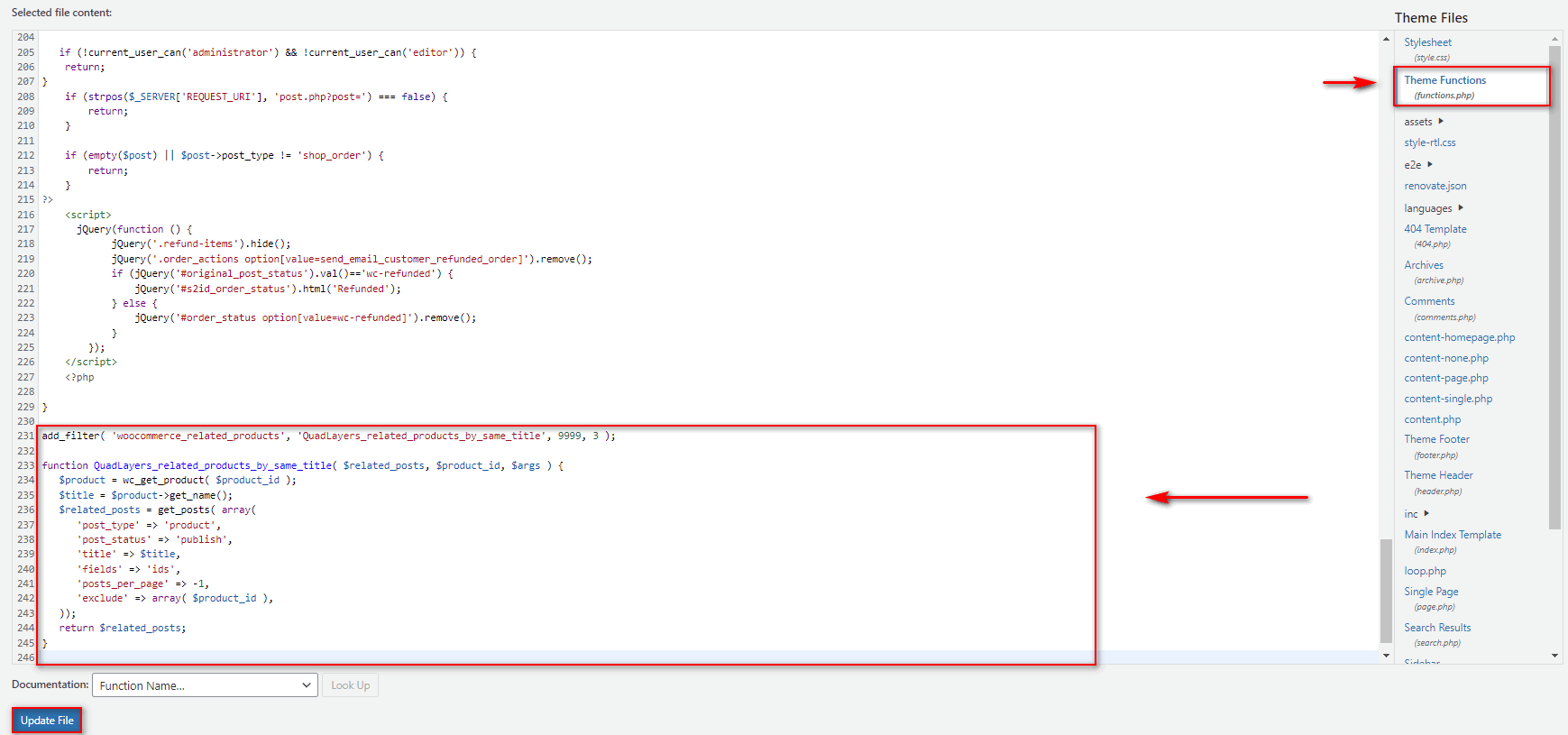1568x735 pixels.
Task: Open the Theme Header file
Action: coord(1438,475)
